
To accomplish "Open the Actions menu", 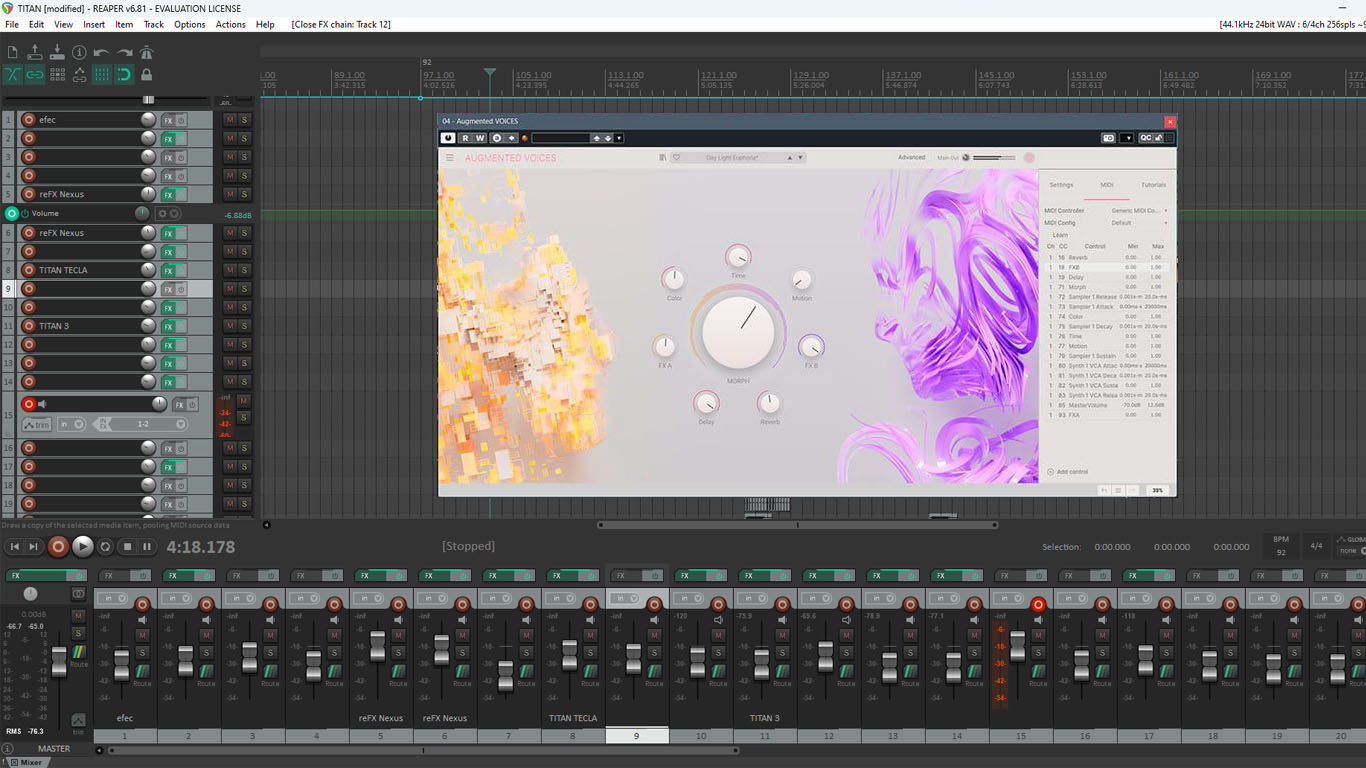I will coord(231,24).
